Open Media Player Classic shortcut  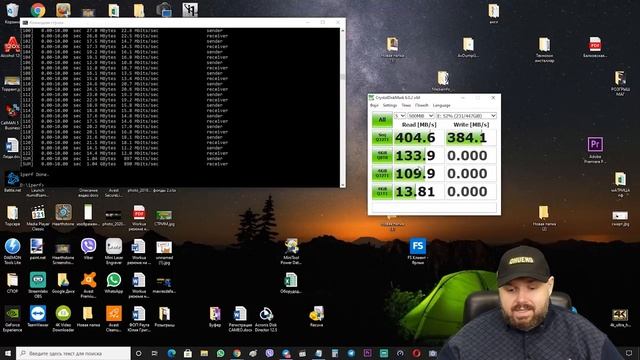point(38,218)
